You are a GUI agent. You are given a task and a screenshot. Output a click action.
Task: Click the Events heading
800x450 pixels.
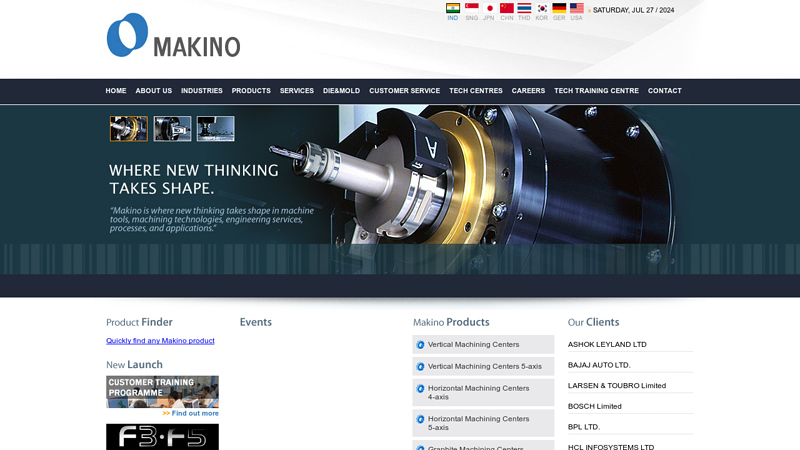coord(256,322)
